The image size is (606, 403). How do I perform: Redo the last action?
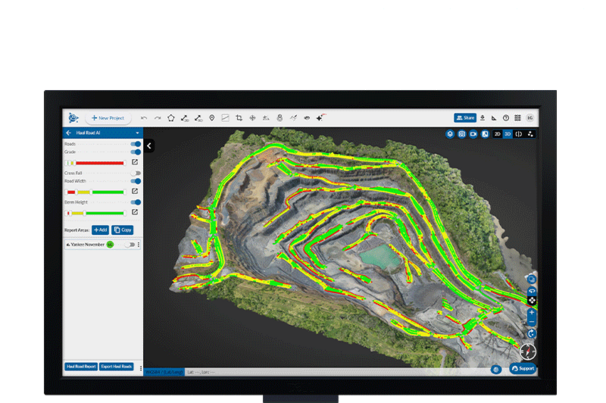tap(157, 118)
